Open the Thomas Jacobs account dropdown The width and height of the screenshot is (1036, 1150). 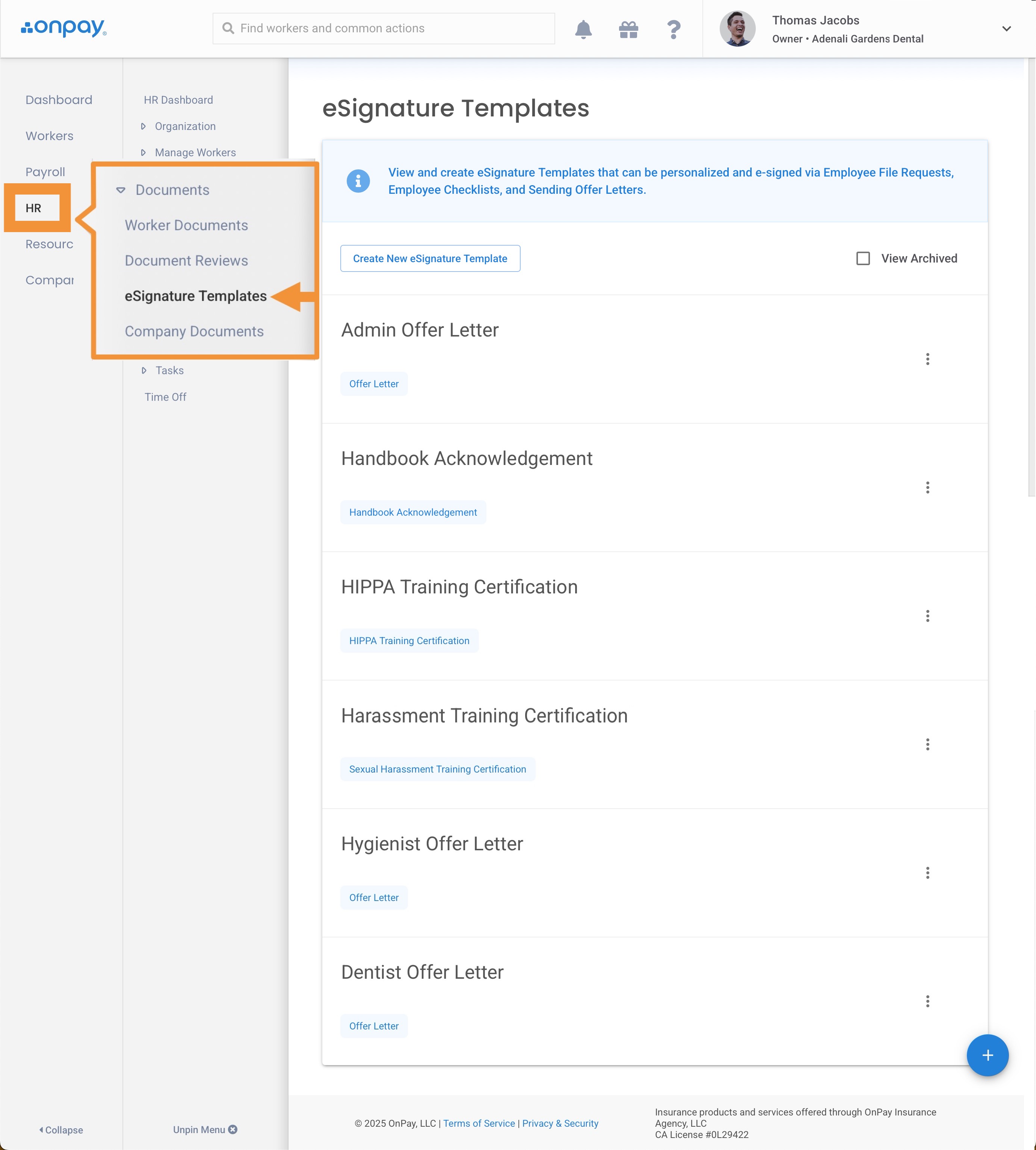(x=1006, y=29)
